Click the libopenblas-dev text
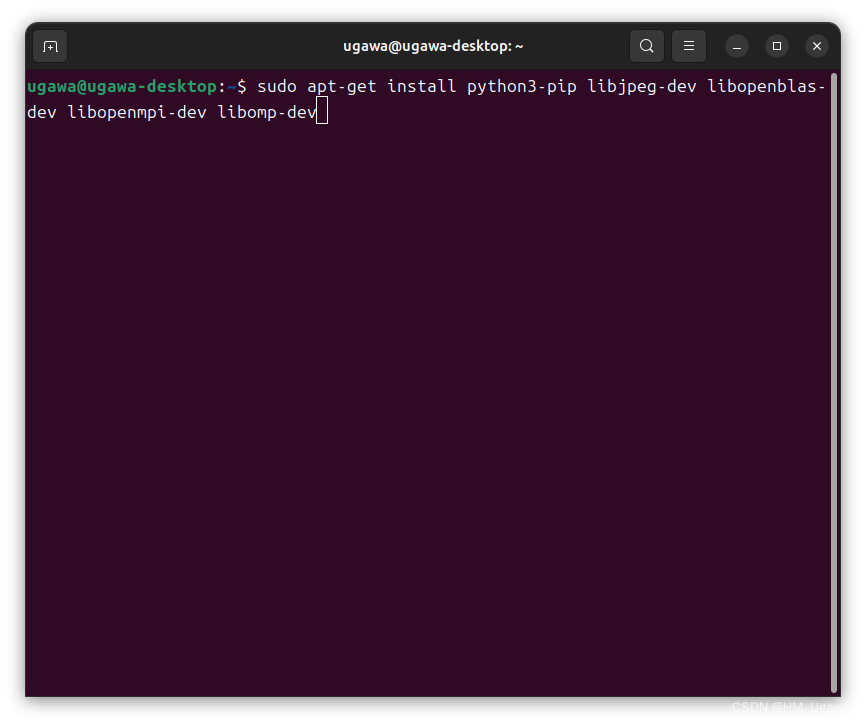This screenshot has height=725, width=866. (766, 87)
